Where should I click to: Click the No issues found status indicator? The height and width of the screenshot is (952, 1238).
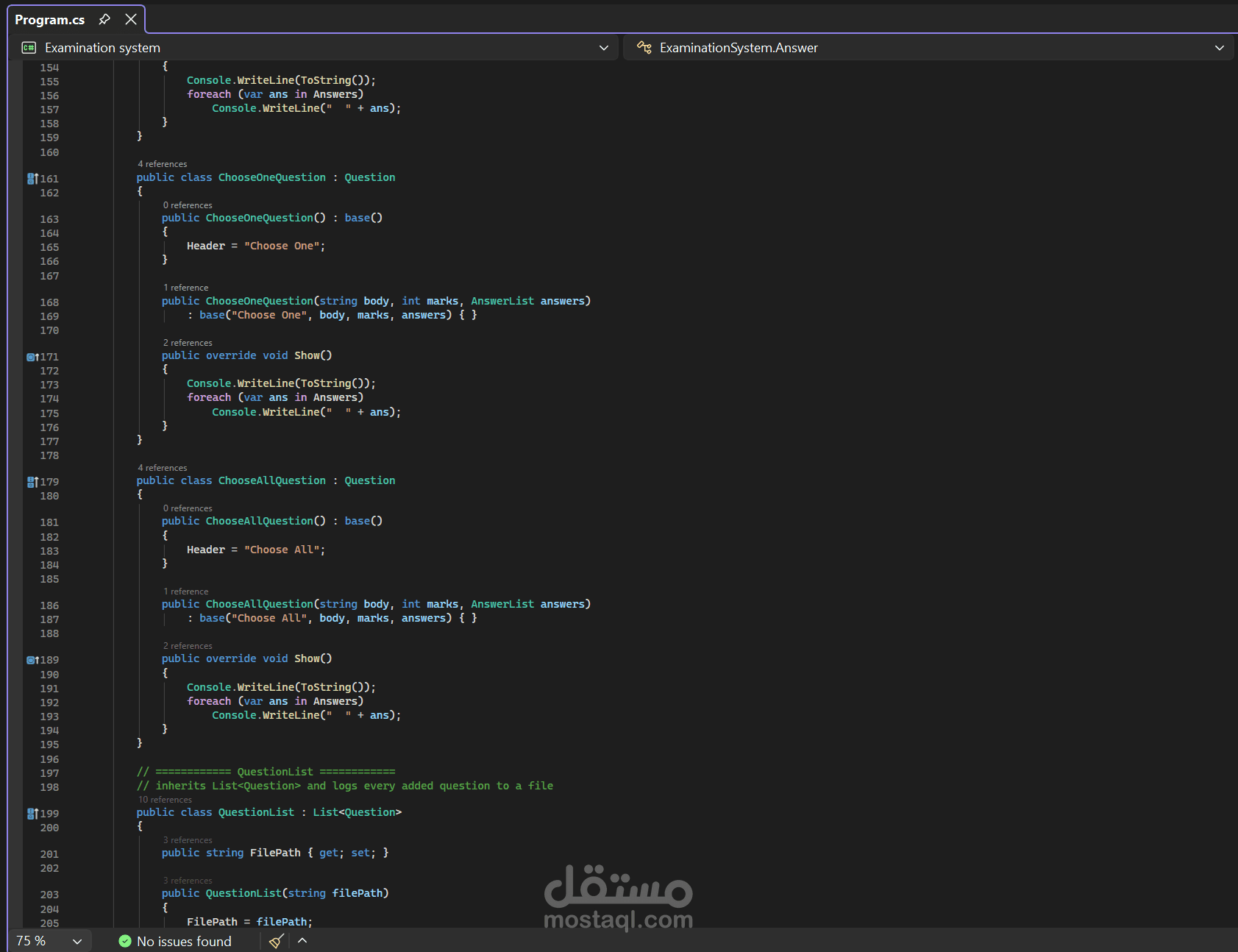point(175,941)
